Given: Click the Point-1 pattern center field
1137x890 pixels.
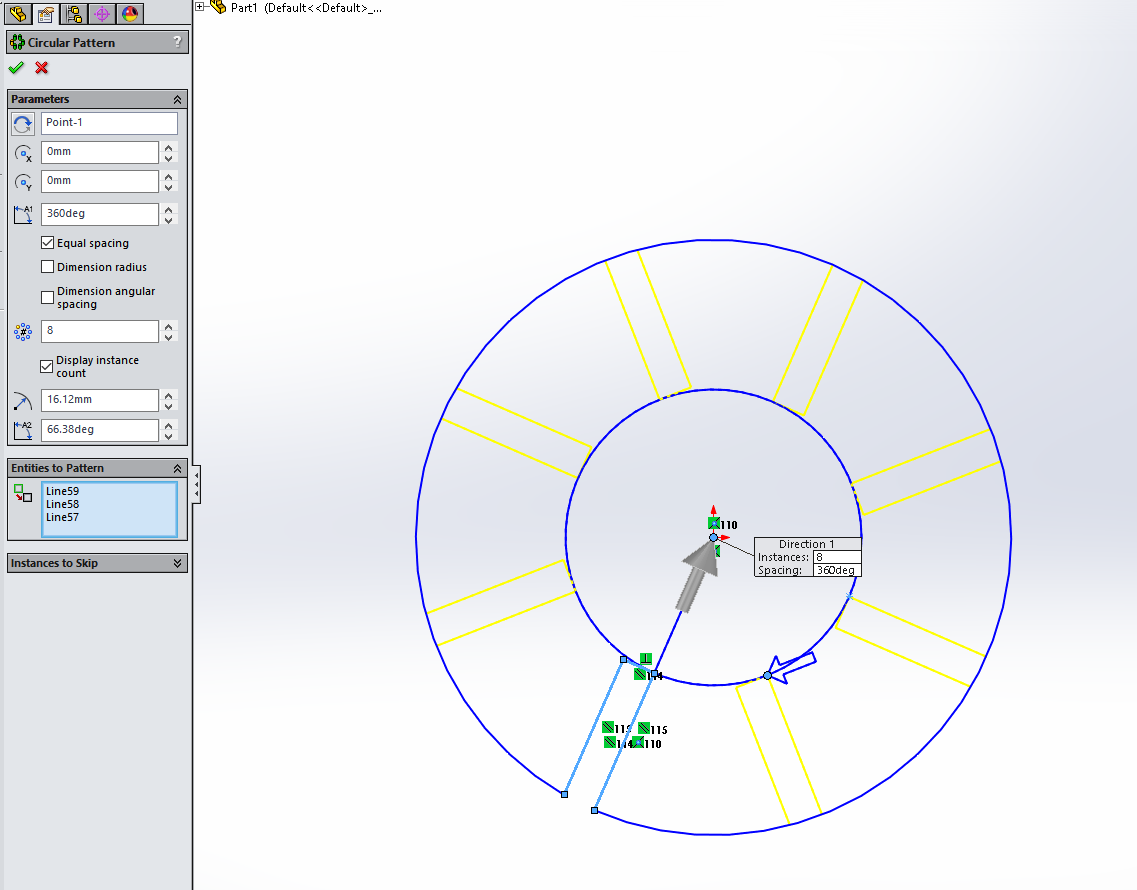Looking at the screenshot, I should click(109, 123).
